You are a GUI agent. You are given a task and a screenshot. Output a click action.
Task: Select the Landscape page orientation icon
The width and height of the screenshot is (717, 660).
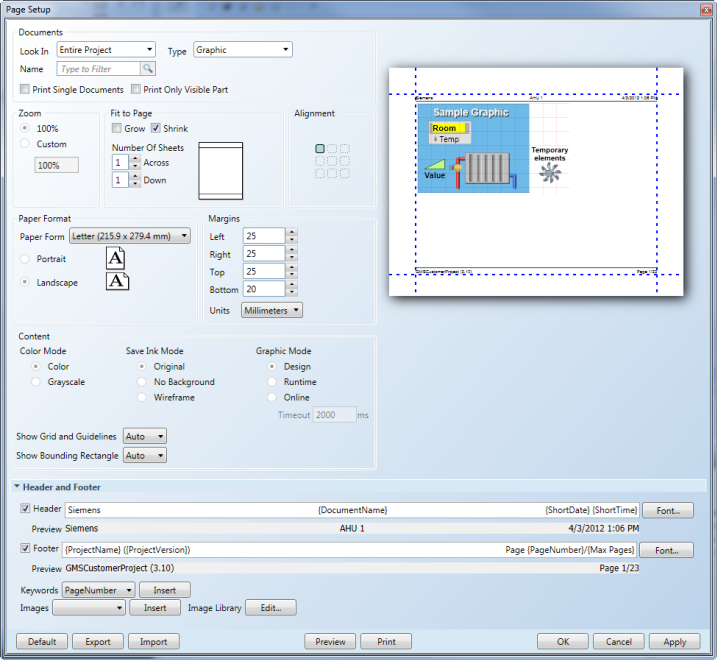point(116,282)
